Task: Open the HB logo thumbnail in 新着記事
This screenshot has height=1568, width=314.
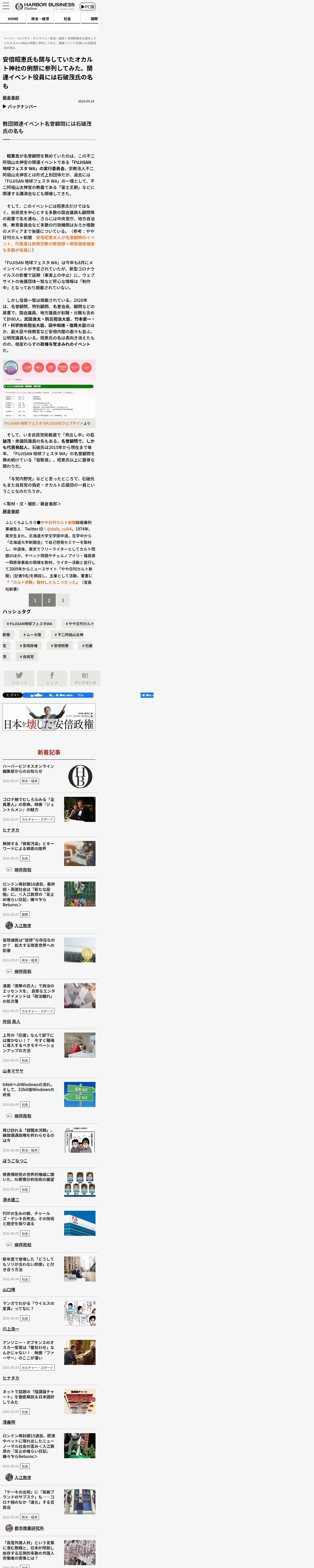Action: pos(80,776)
